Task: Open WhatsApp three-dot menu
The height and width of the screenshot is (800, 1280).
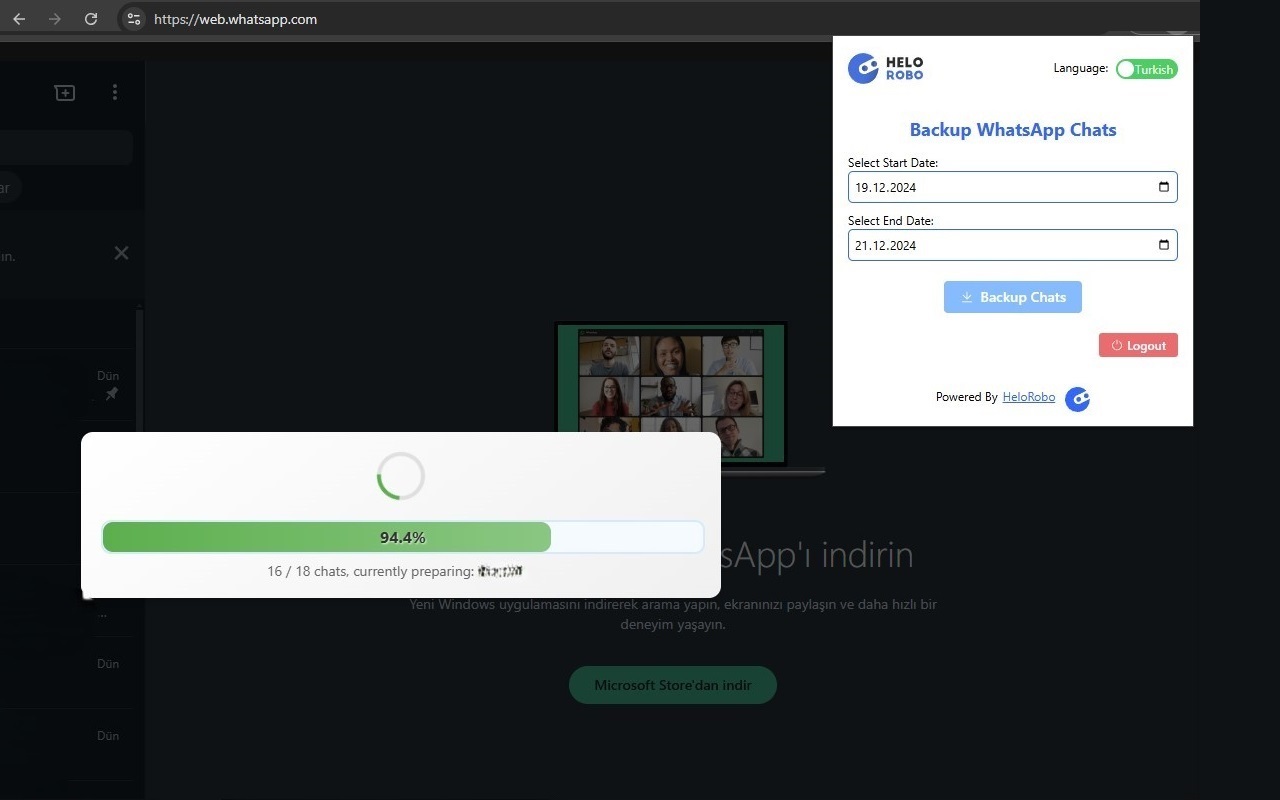Action: click(115, 92)
